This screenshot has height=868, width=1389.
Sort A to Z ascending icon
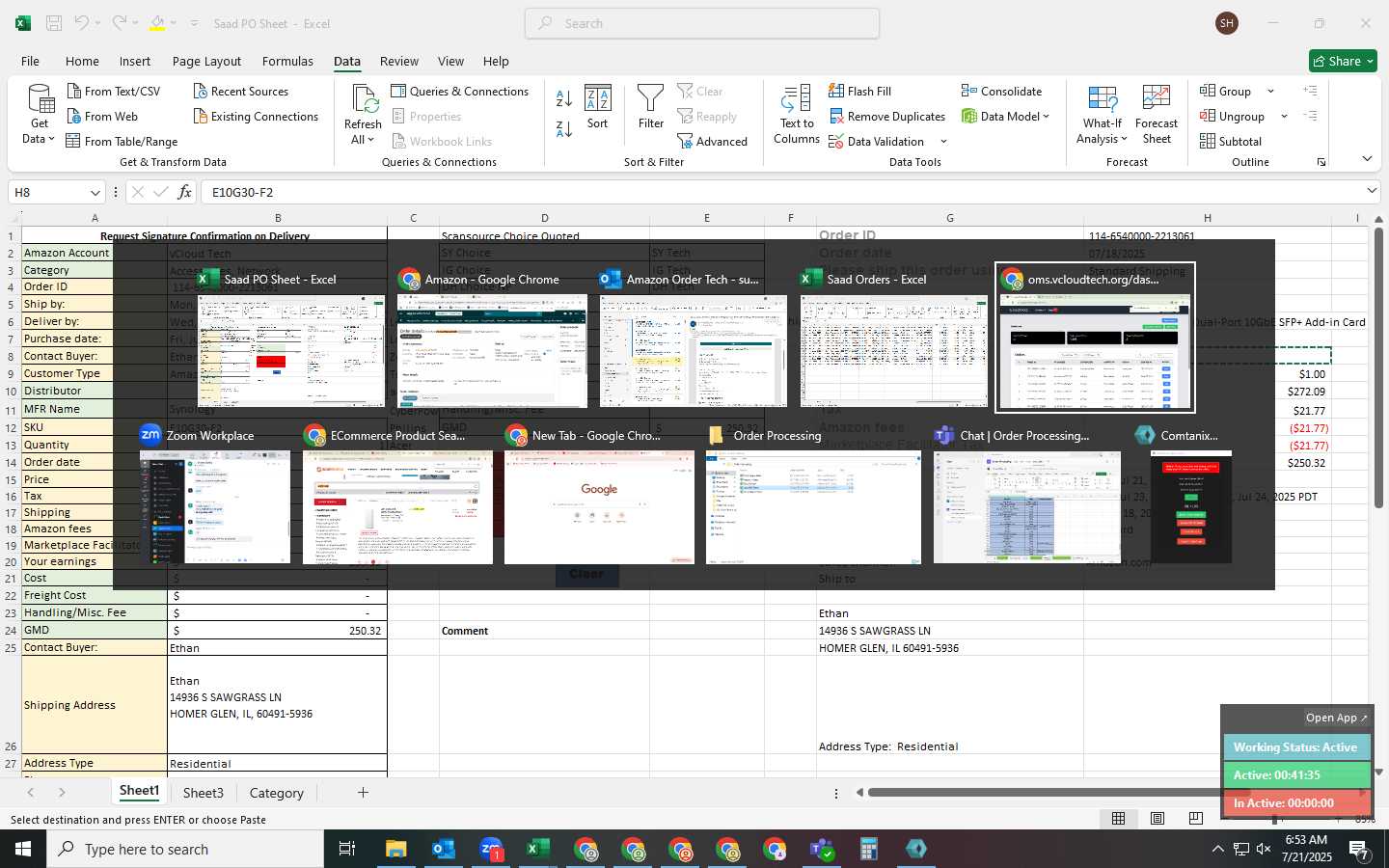click(x=564, y=97)
